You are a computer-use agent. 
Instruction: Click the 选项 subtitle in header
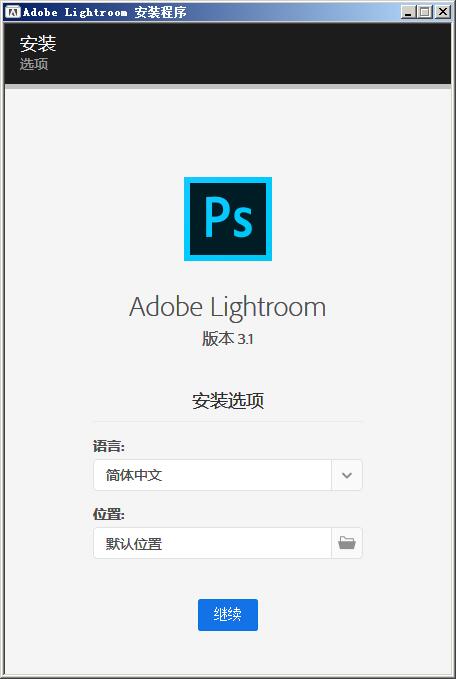coord(34,65)
